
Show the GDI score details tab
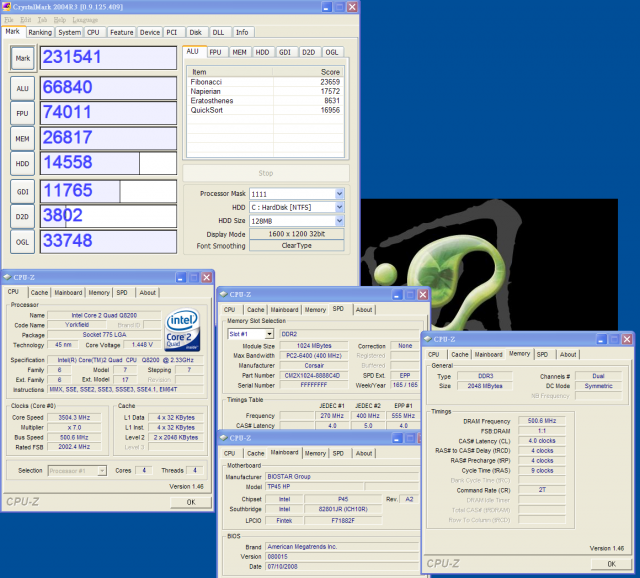[x=286, y=52]
